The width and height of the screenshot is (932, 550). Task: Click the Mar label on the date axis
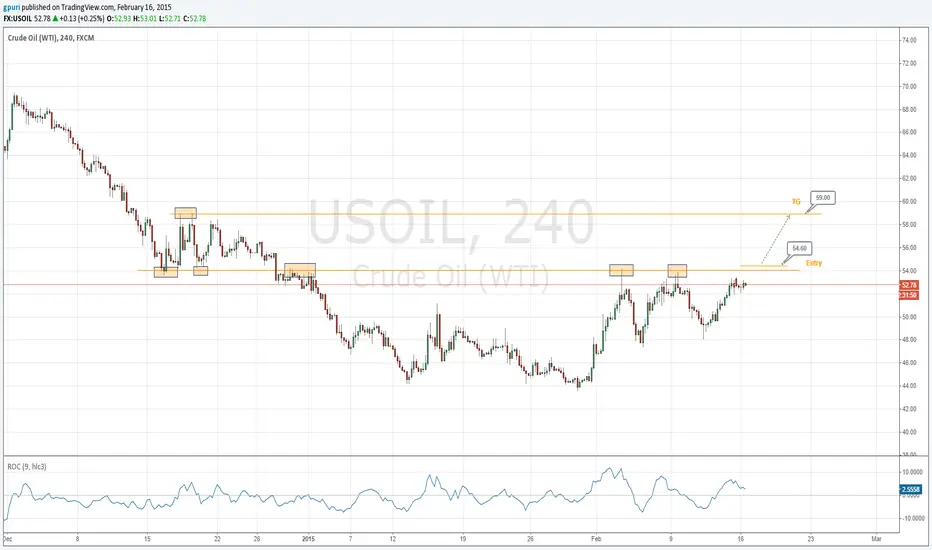(x=876, y=539)
